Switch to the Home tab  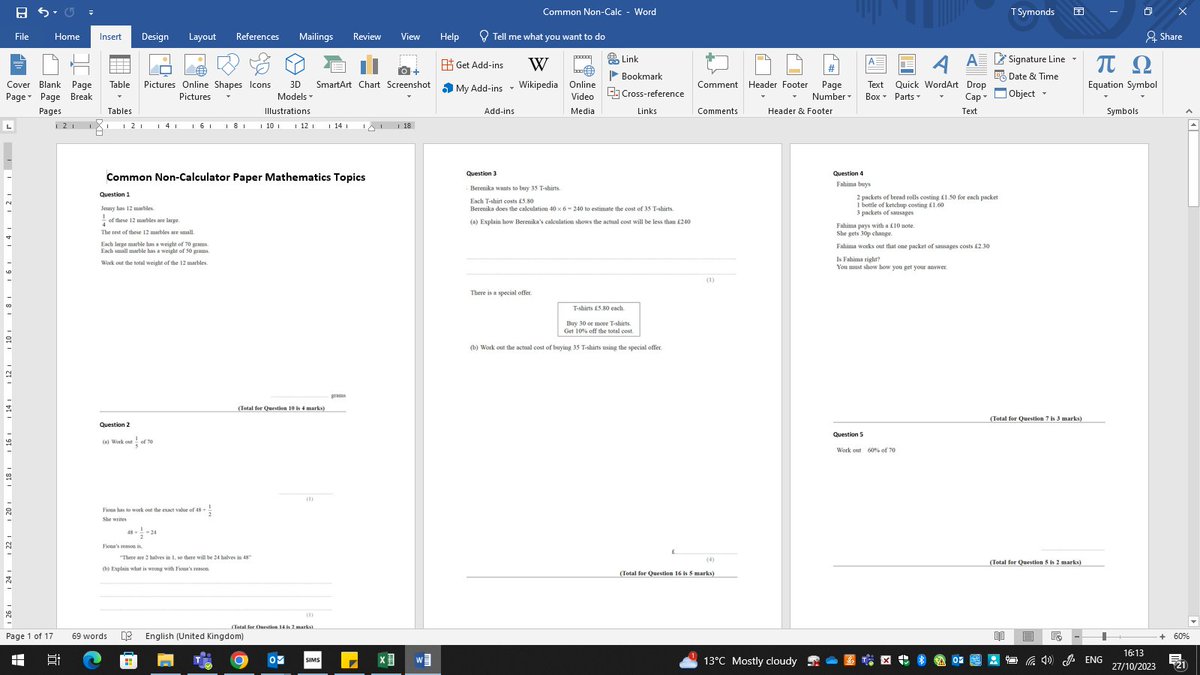[x=67, y=37]
